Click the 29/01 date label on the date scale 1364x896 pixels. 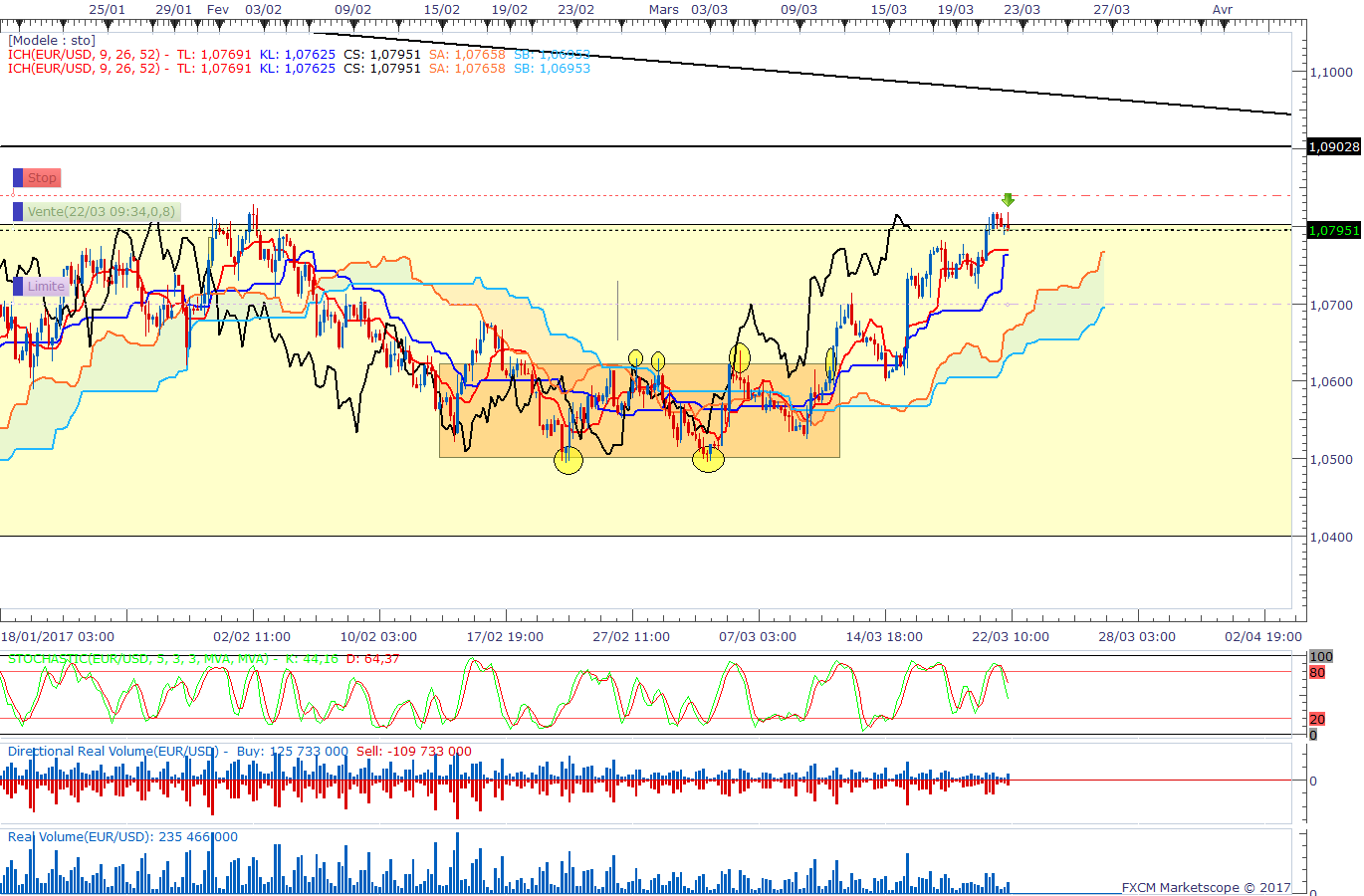[x=174, y=10]
